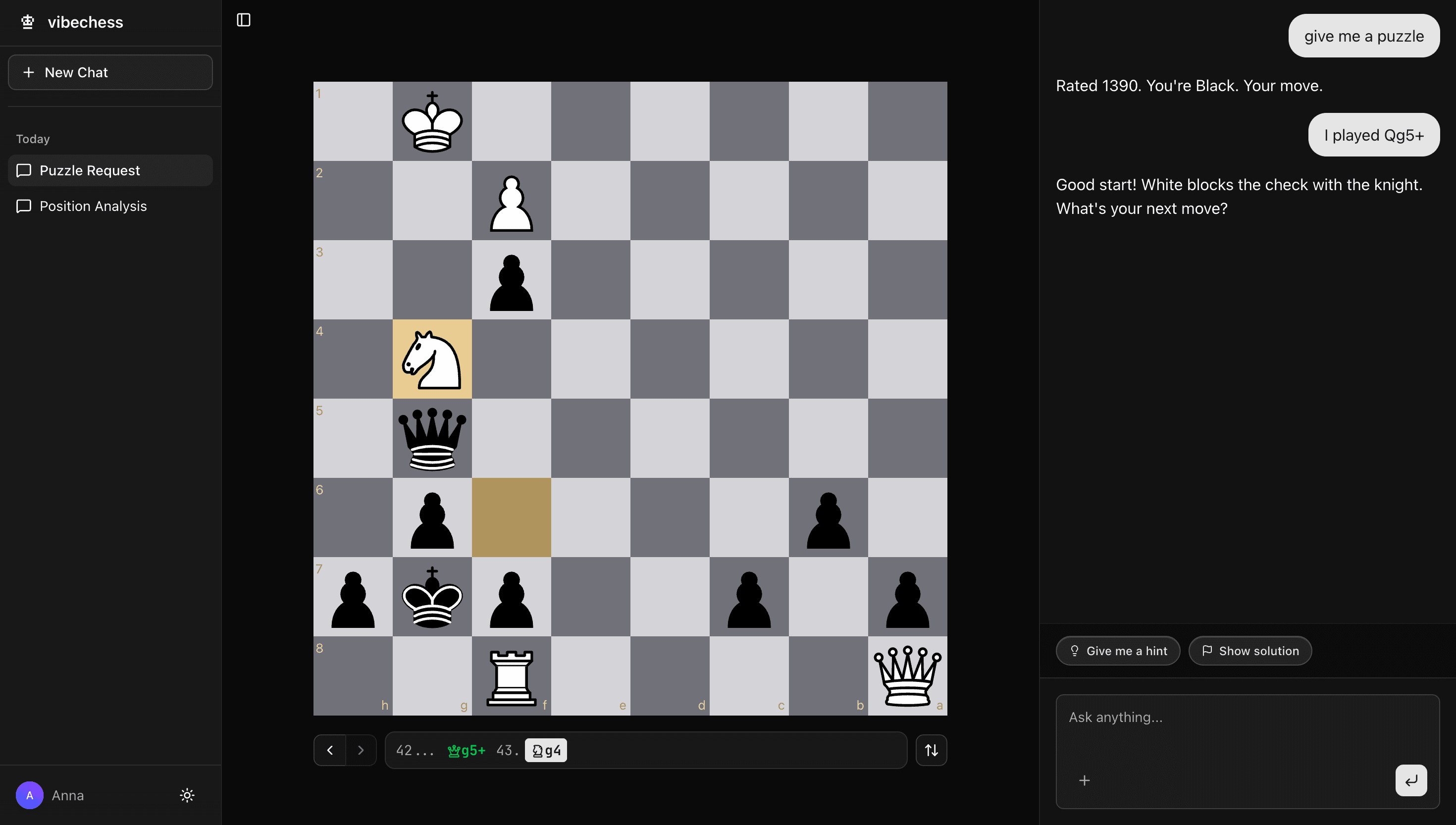1456x825 pixels.
Task: Select the Ng4 move in move list
Action: pos(546,750)
